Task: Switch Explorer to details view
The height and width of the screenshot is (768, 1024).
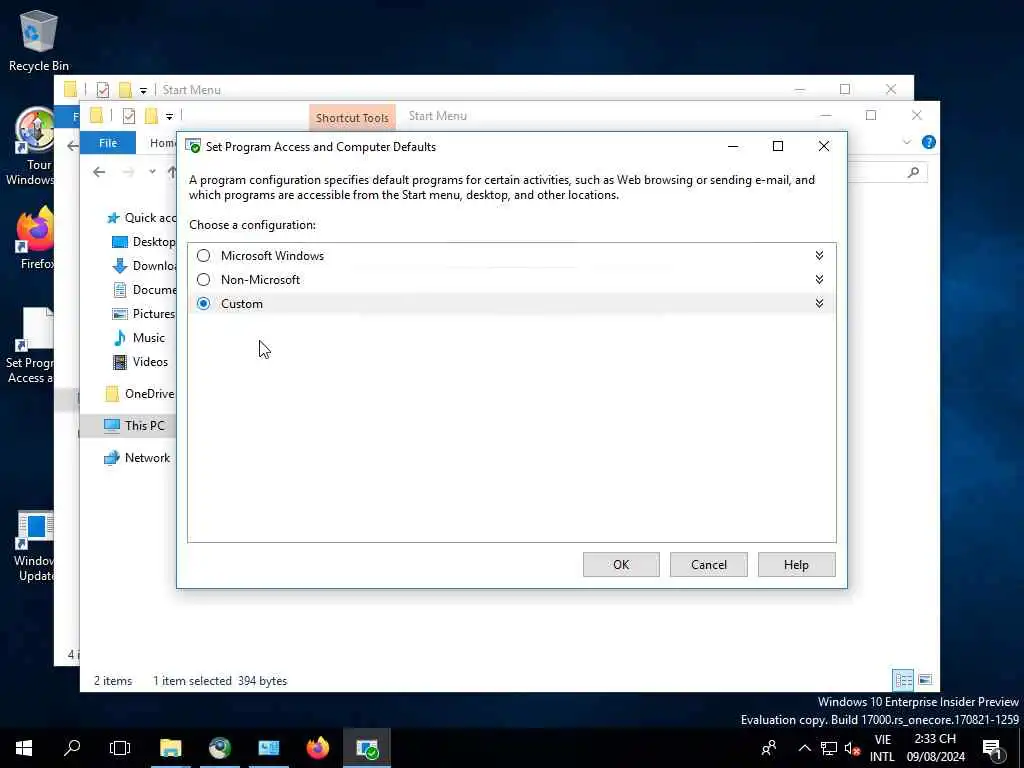Action: pos(903,680)
